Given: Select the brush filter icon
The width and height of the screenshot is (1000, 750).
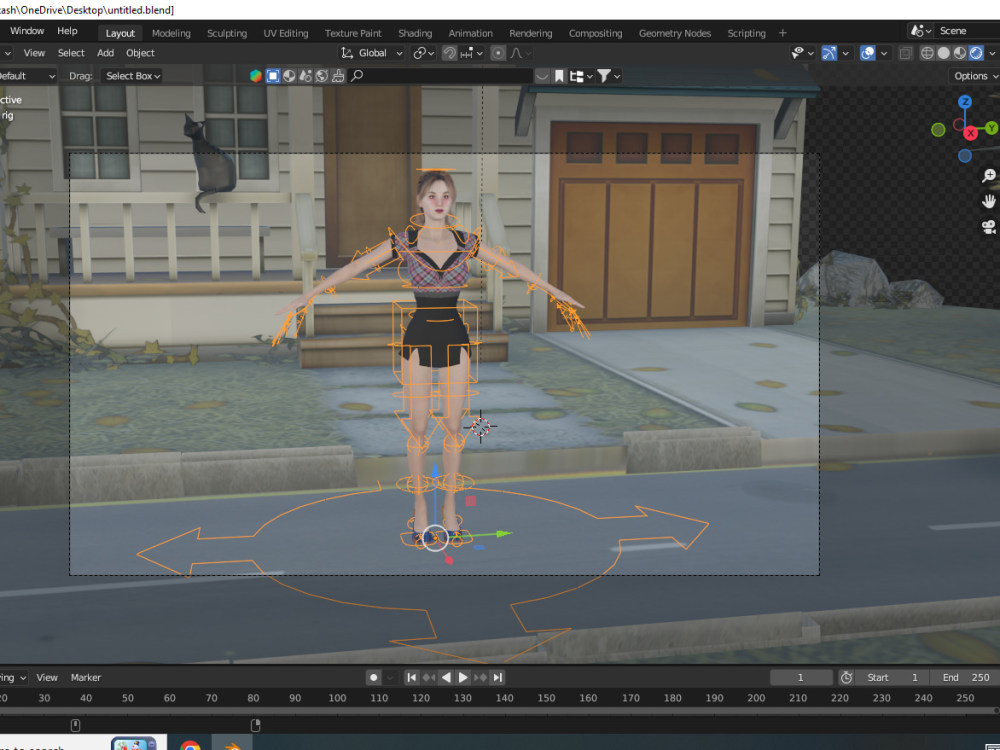Looking at the screenshot, I should click(x=338, y=76).
